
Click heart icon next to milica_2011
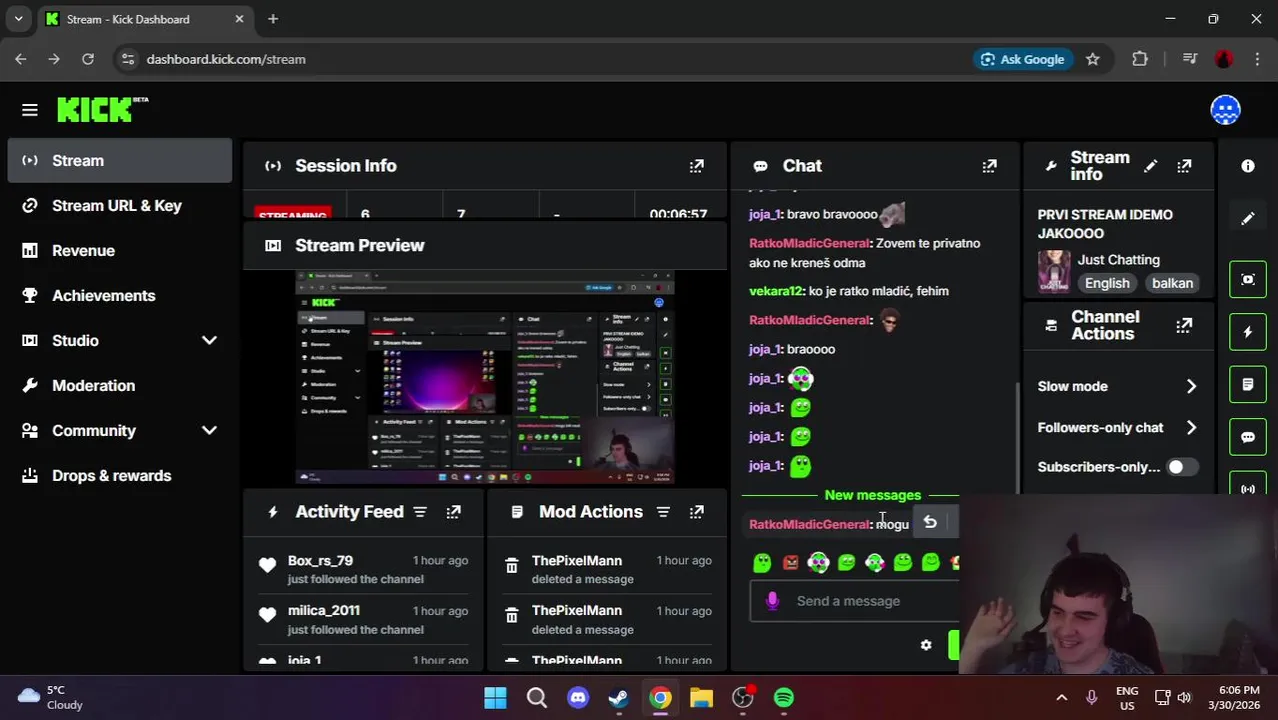click(267, 616)
